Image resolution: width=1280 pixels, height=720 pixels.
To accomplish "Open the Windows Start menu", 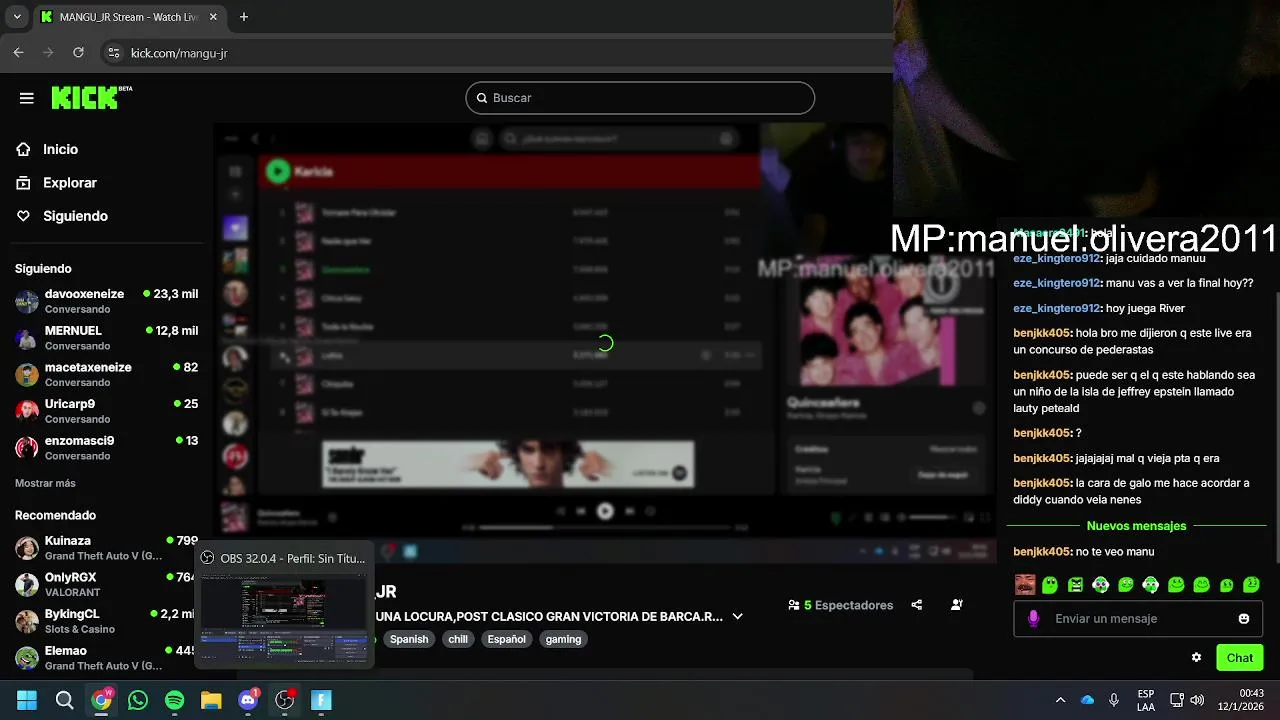I will 27,700.
